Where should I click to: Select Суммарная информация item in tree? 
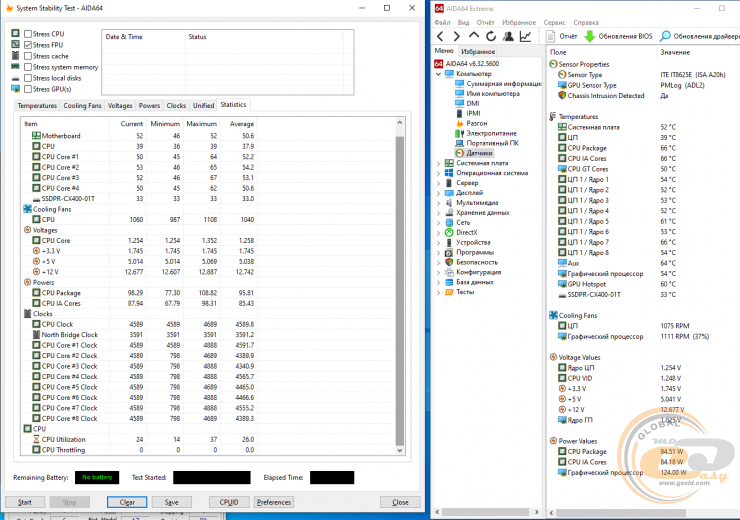click(x=498, y=84)
